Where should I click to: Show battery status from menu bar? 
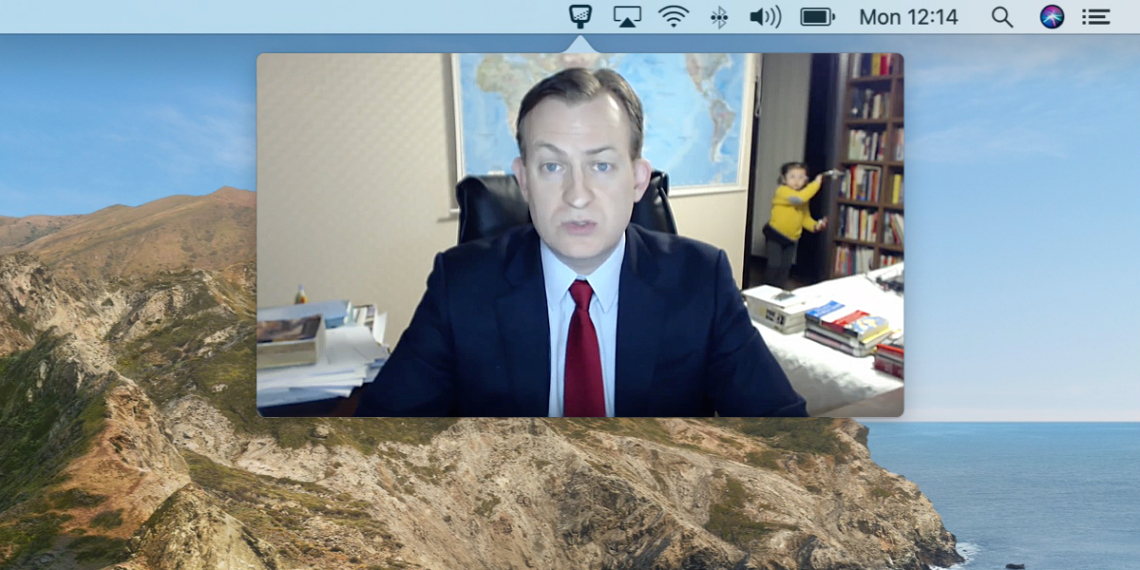(817, 17)
